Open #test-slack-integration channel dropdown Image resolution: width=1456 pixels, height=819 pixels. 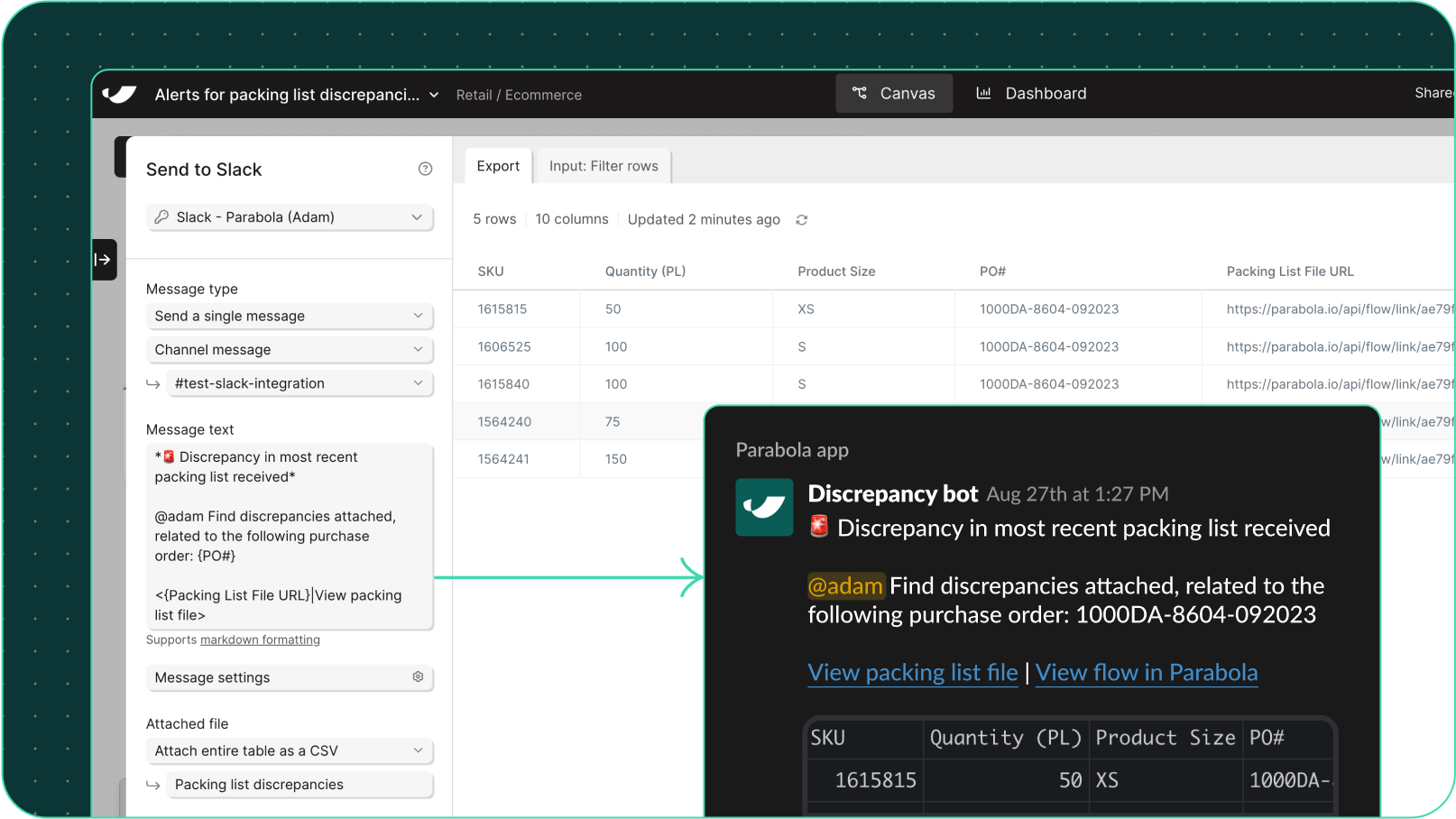(x=299, y=383)
